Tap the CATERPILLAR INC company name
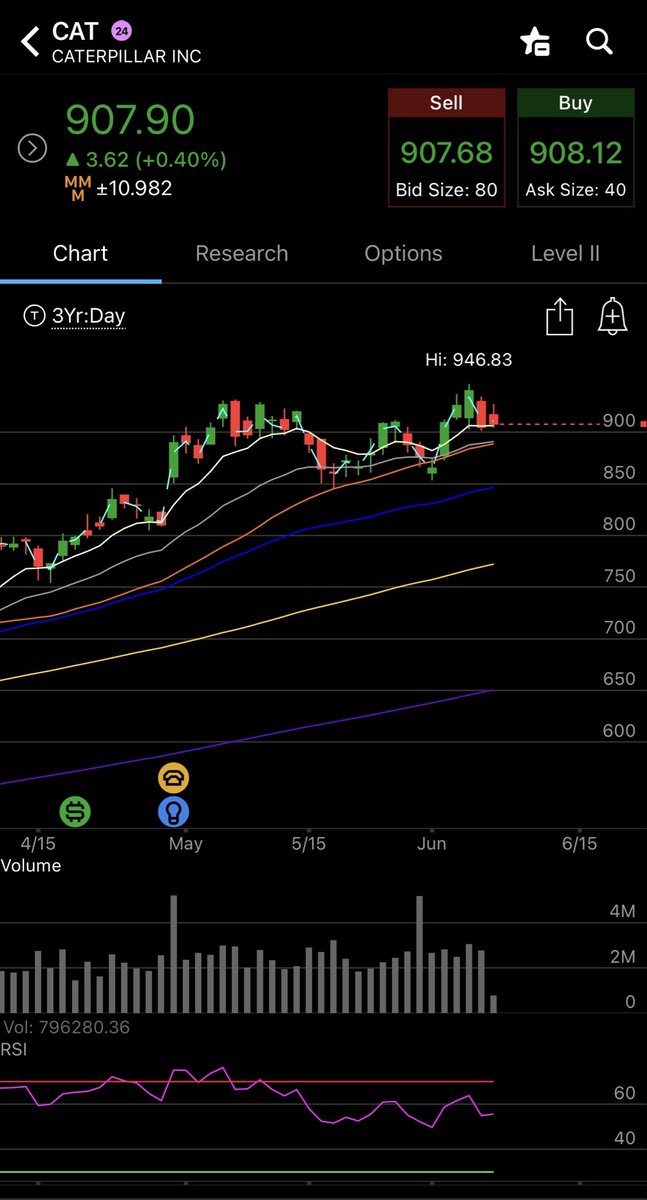This screenshot has width=647, height=1200. [x=127, y=56]
